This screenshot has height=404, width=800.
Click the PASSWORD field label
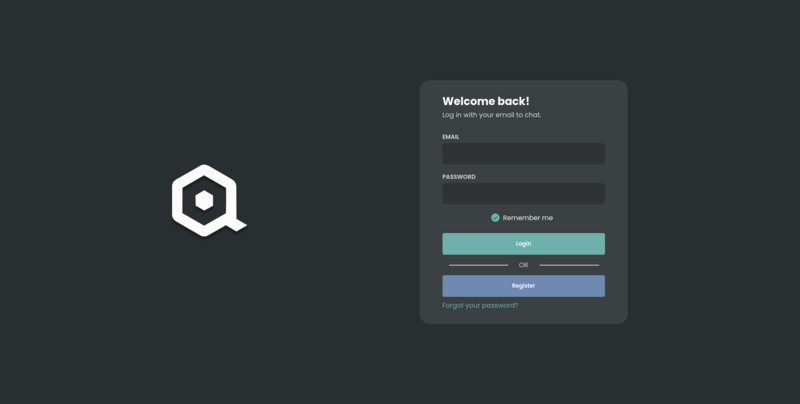click(x=459, y=177)
